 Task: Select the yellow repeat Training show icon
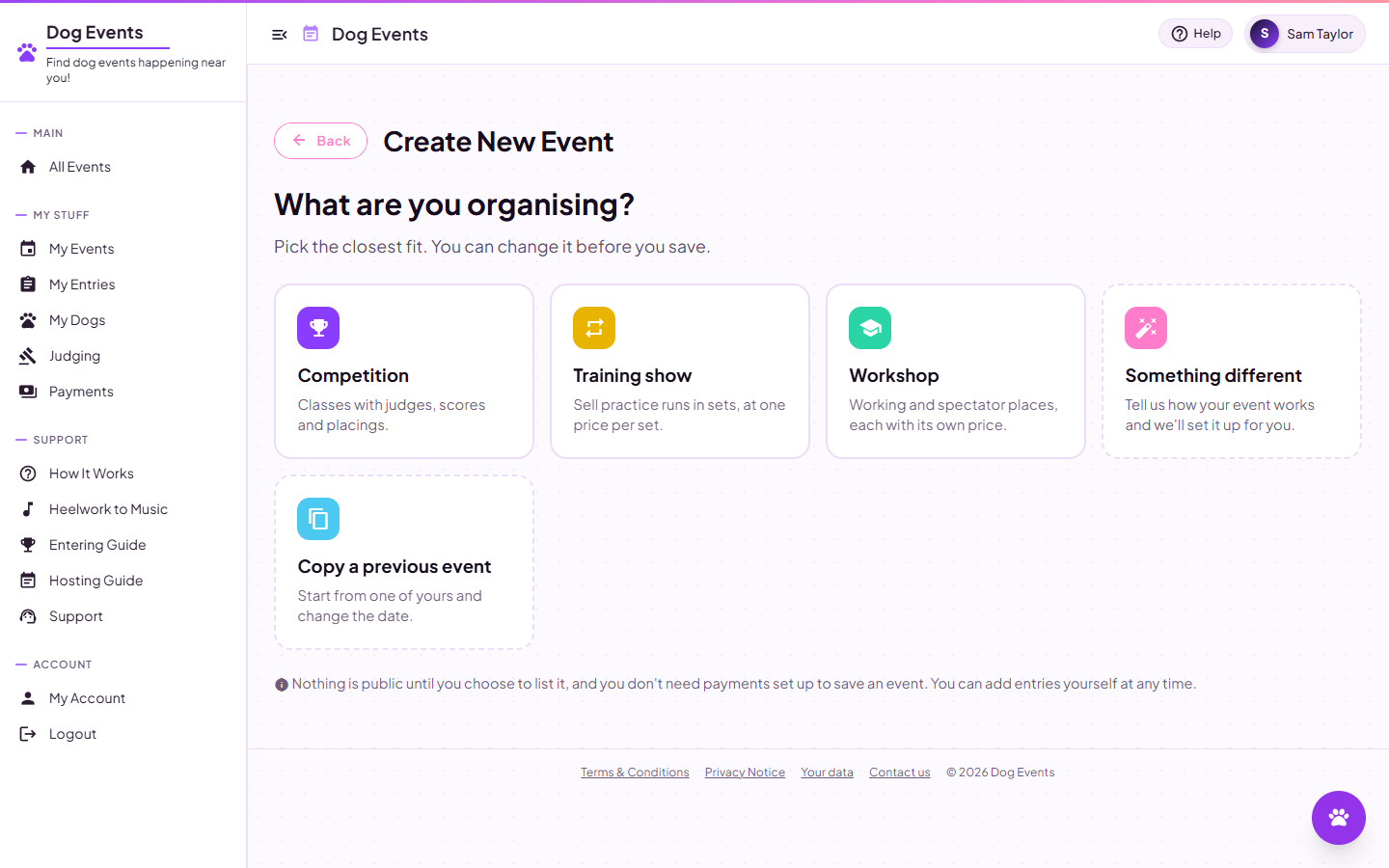coord(594,328)
